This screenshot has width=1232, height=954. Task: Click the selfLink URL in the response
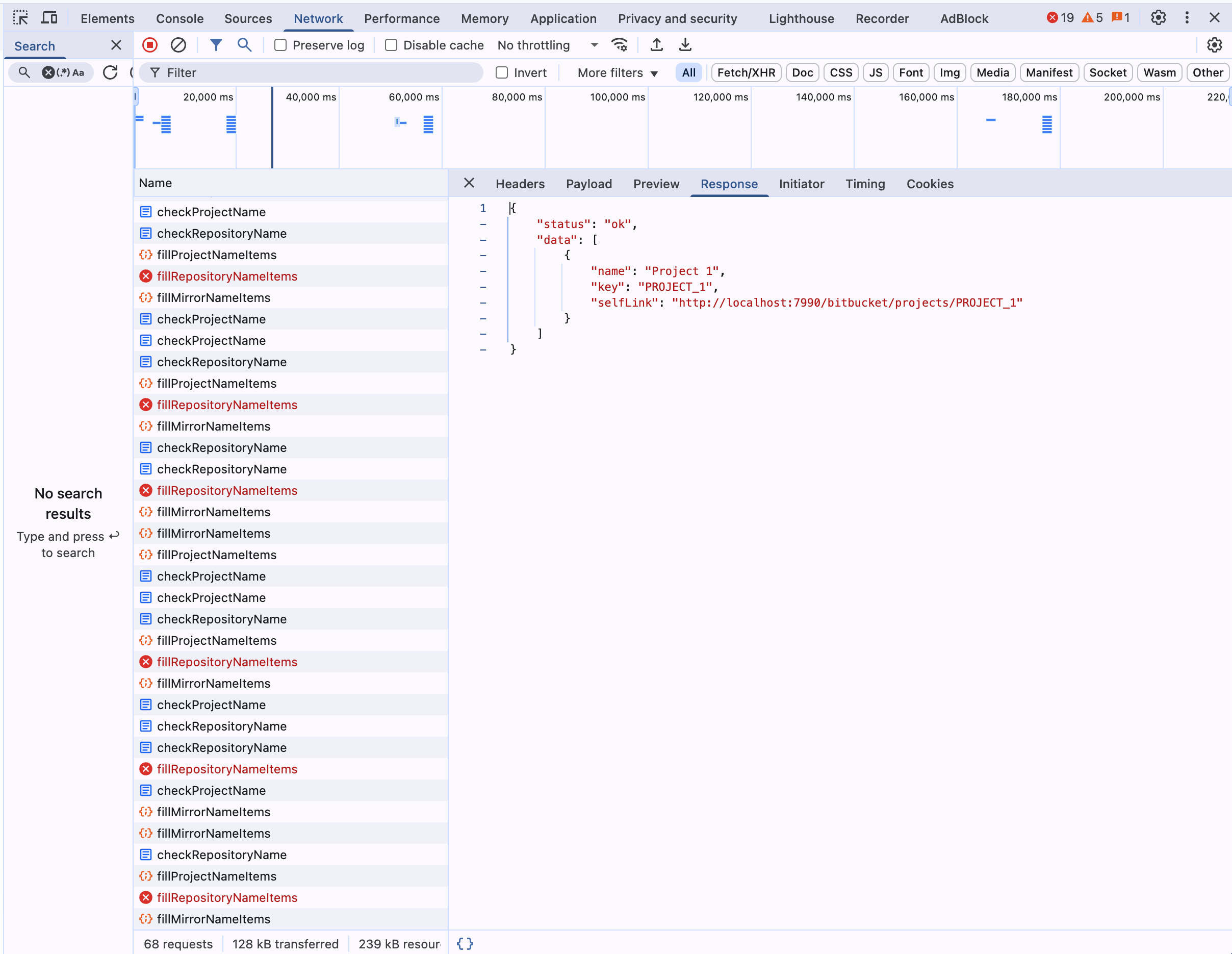(846, 303)
